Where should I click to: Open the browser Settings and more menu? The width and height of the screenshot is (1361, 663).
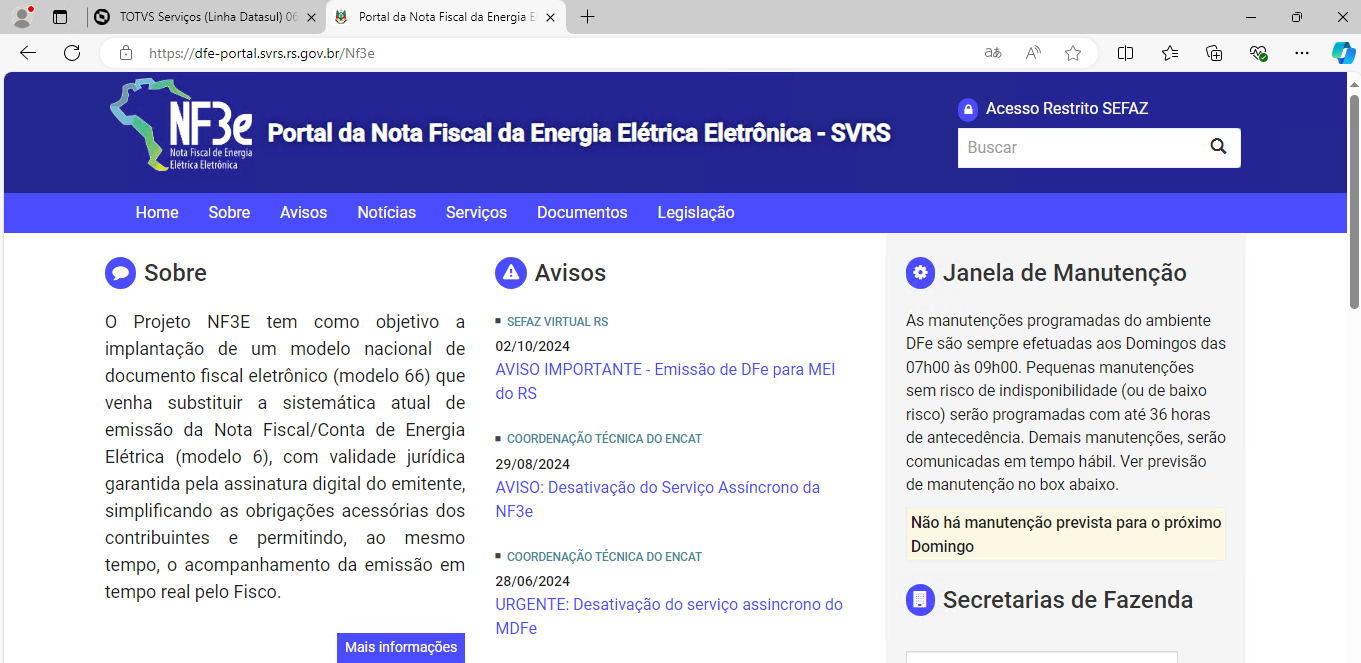[x=1301, y=53]
